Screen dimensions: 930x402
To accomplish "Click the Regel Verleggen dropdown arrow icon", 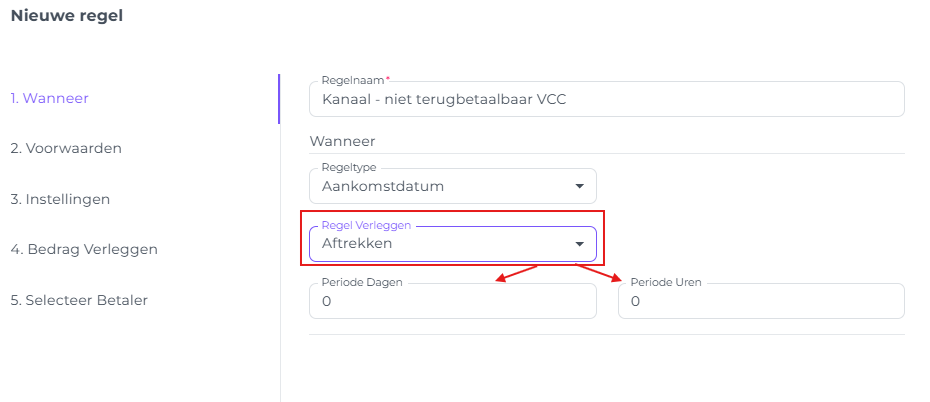I will [x=579, y=244].
